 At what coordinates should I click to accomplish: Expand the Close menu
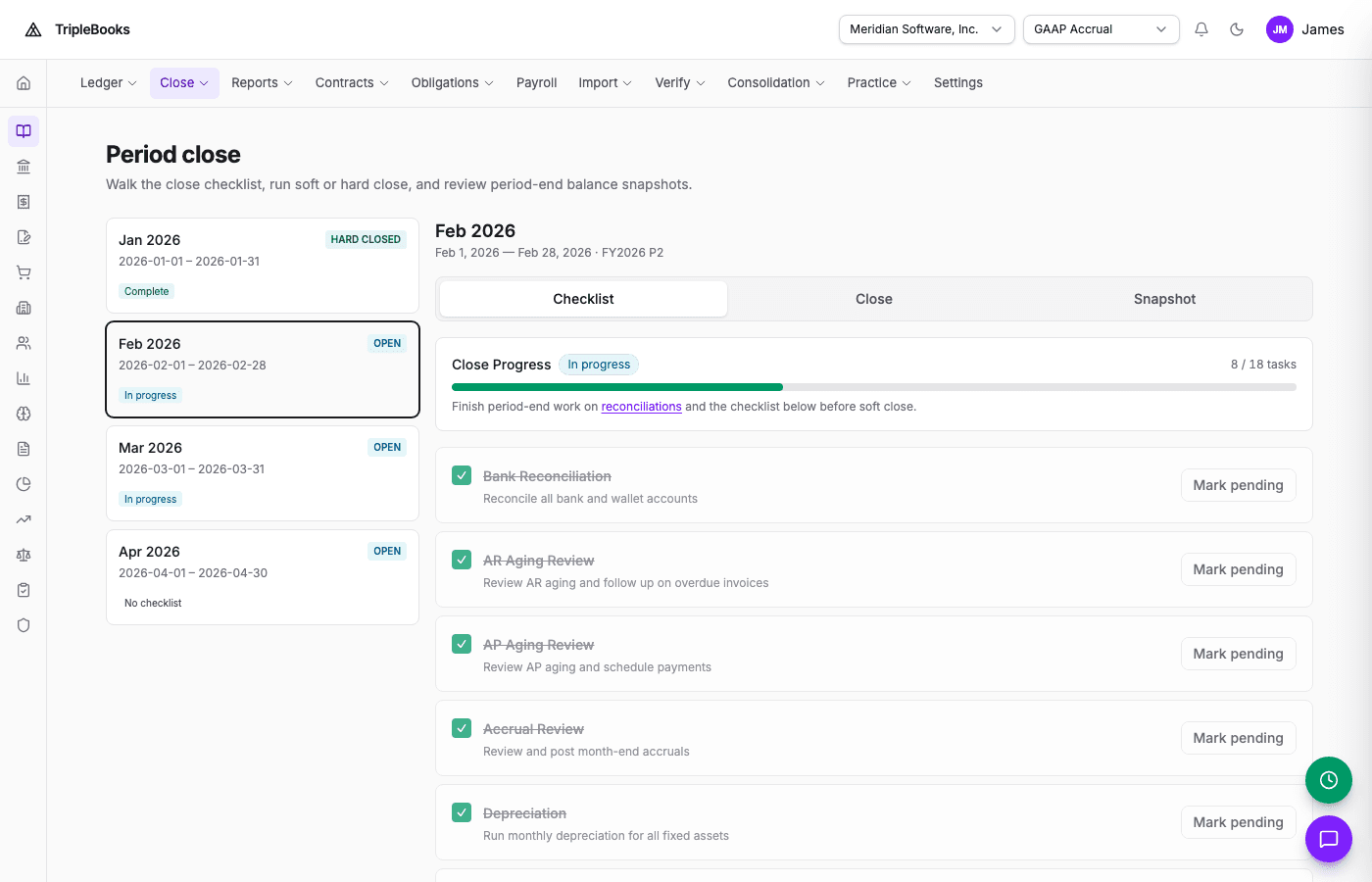(x=184, y=83)
